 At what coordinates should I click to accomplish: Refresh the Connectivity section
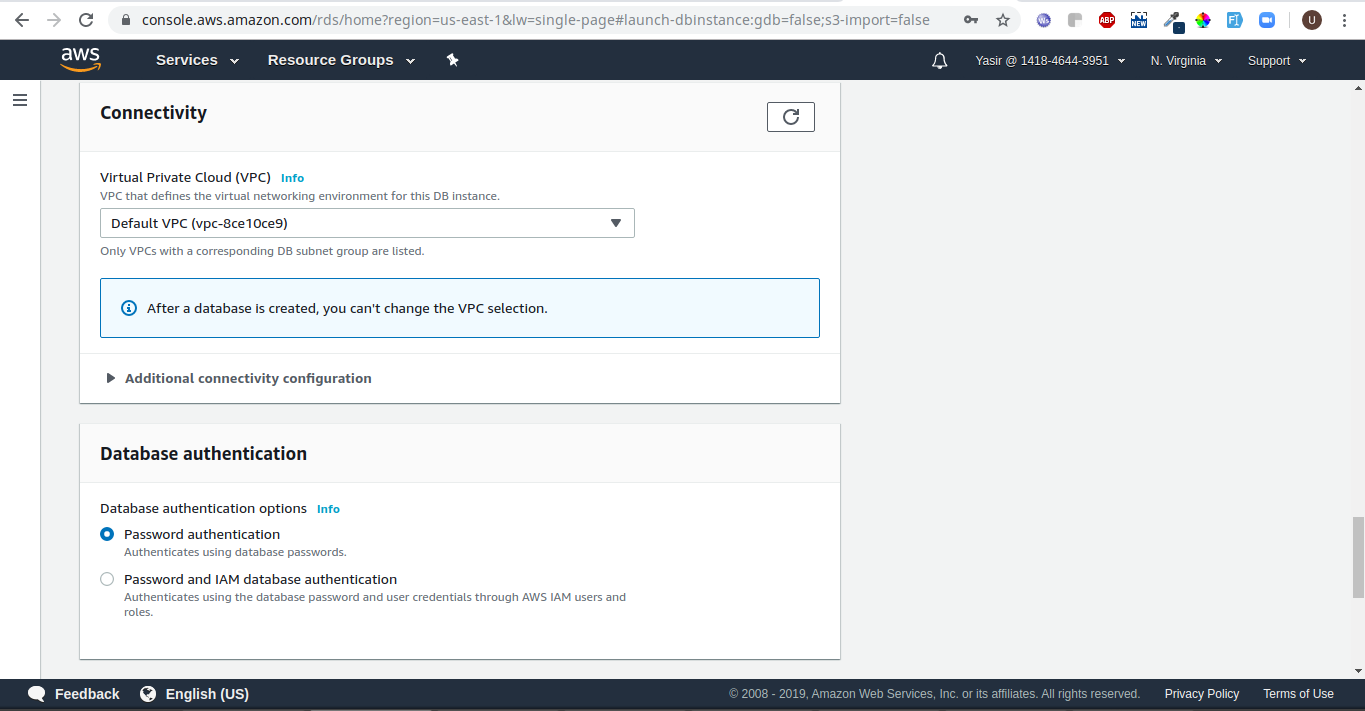(x=790, y=117)
